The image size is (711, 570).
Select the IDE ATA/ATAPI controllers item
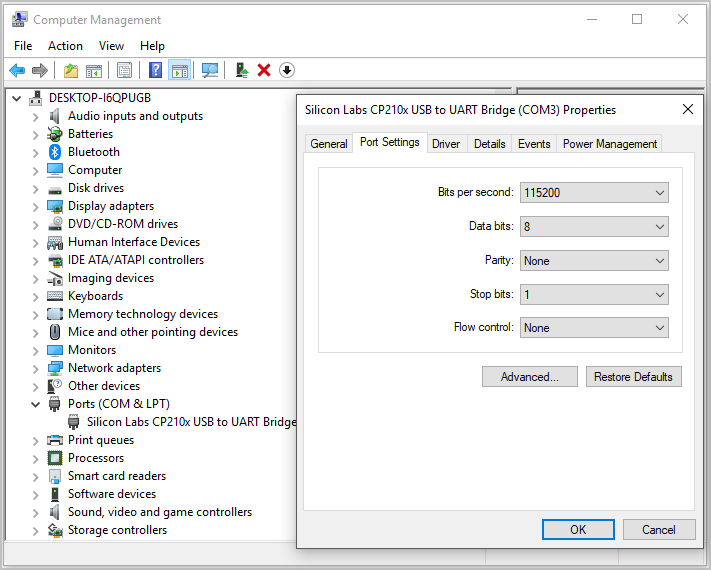(136, 260)
